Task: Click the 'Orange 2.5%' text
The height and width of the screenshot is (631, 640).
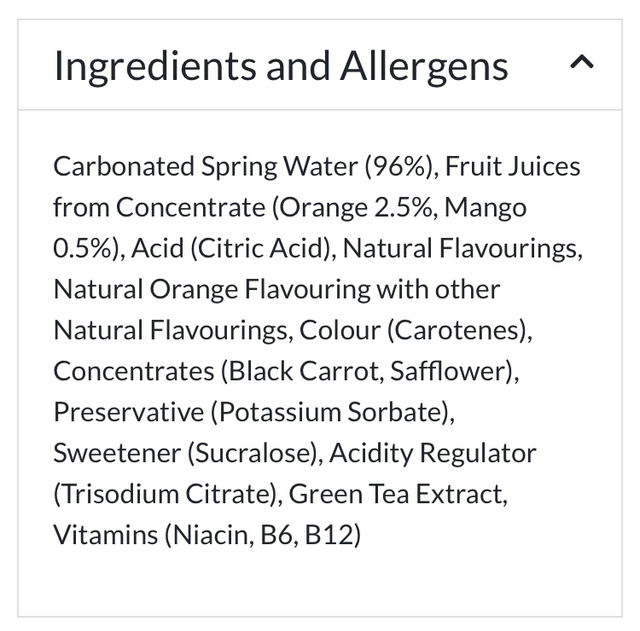Action: (x=357, y=207)
